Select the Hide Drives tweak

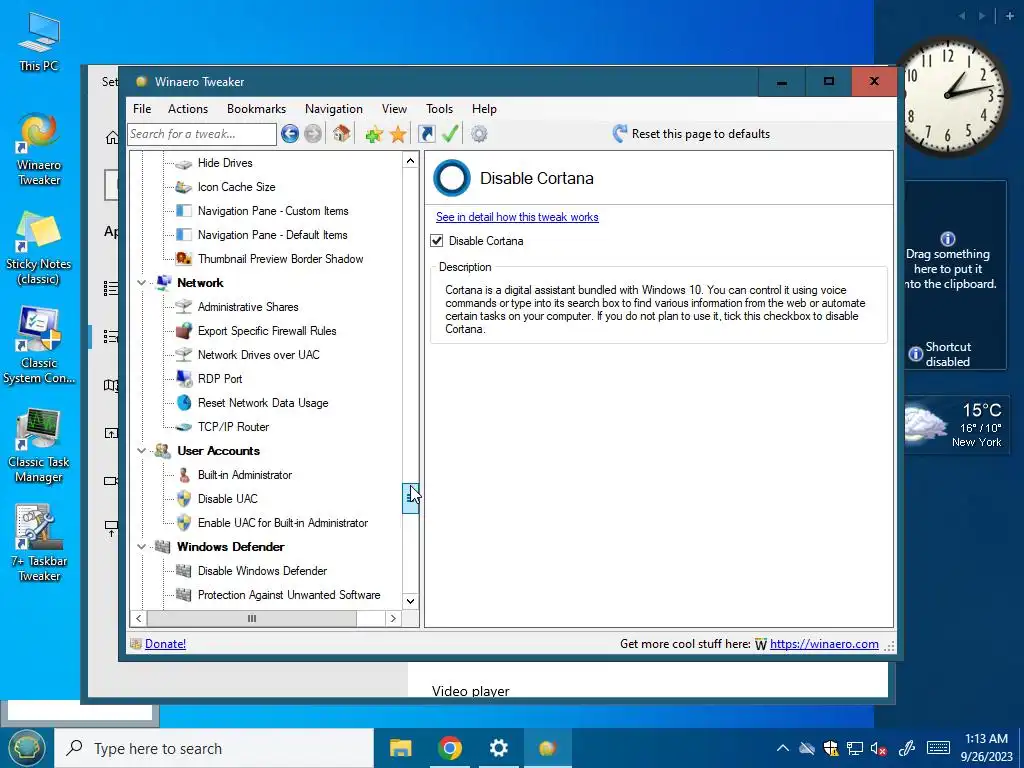point(225,163)
